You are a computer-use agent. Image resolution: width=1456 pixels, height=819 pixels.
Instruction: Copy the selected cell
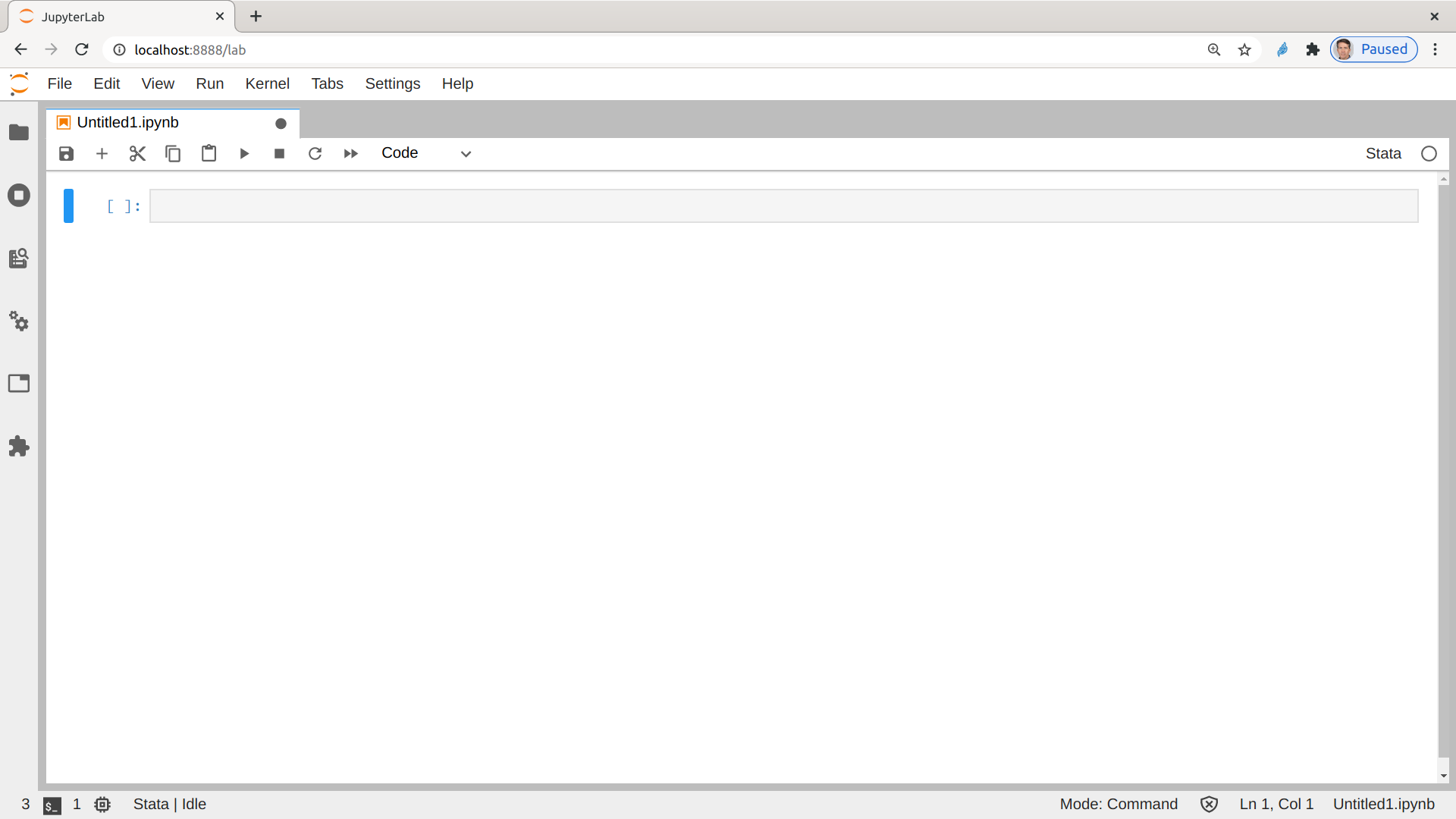[173, 154]
